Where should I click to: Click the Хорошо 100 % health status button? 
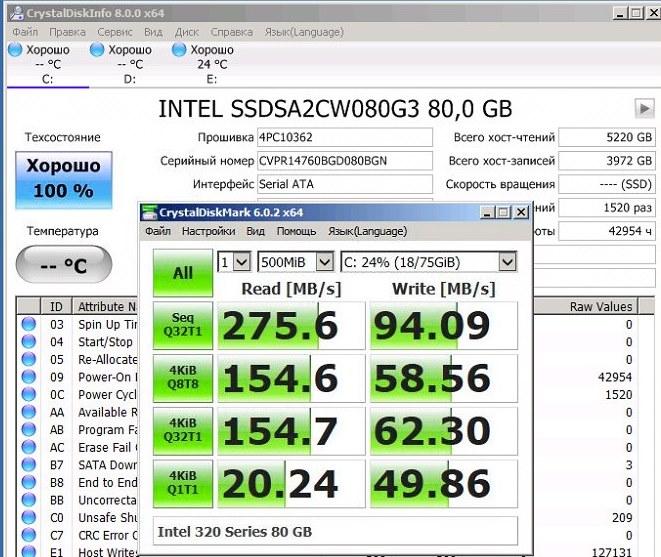(x=64, y=180)
